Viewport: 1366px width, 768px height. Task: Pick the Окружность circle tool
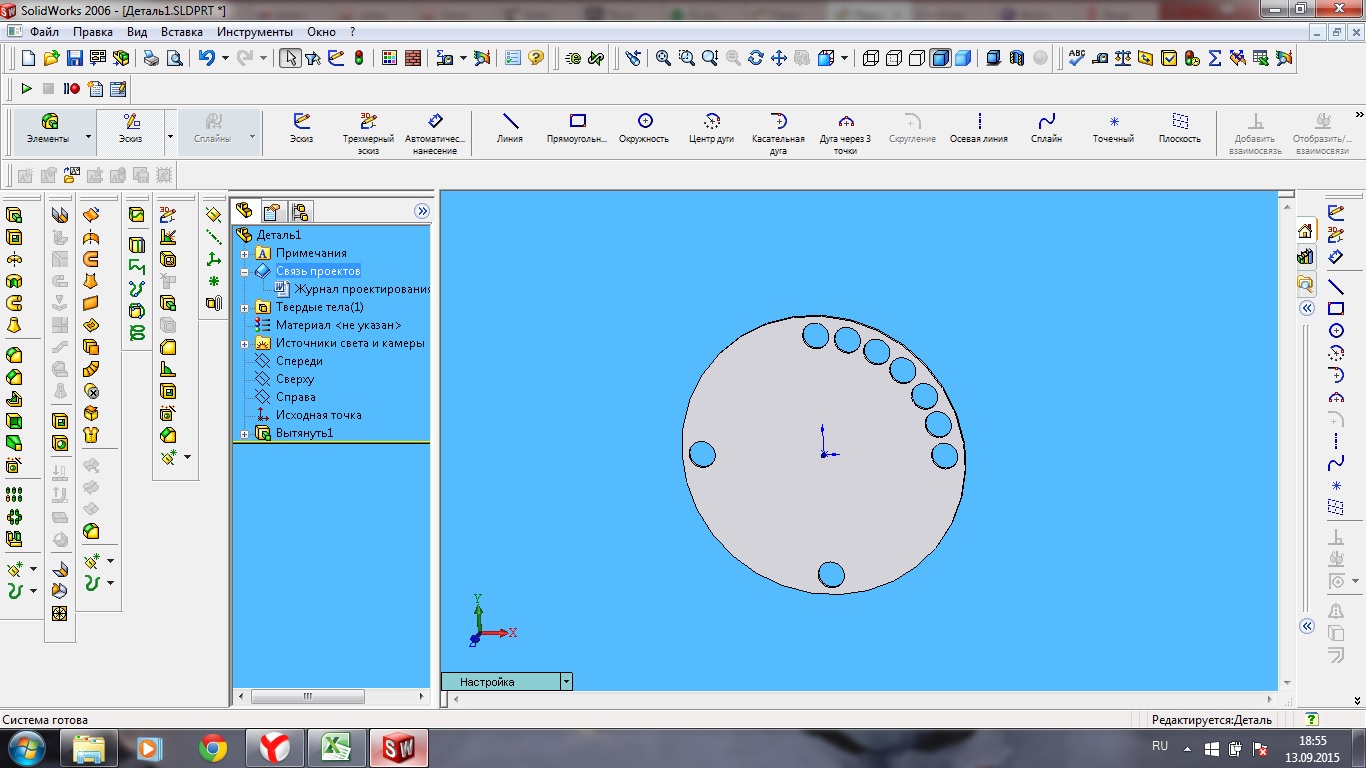pyautogui.click(x=644, y=129)
